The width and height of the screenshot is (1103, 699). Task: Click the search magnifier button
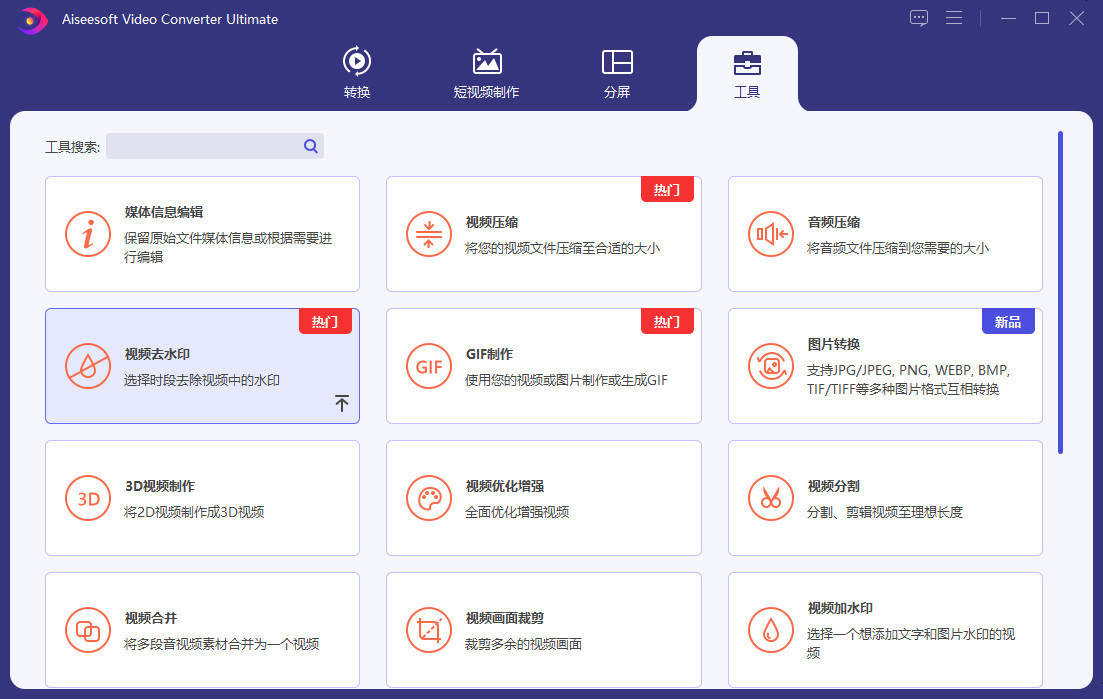[x=310, y=146]
